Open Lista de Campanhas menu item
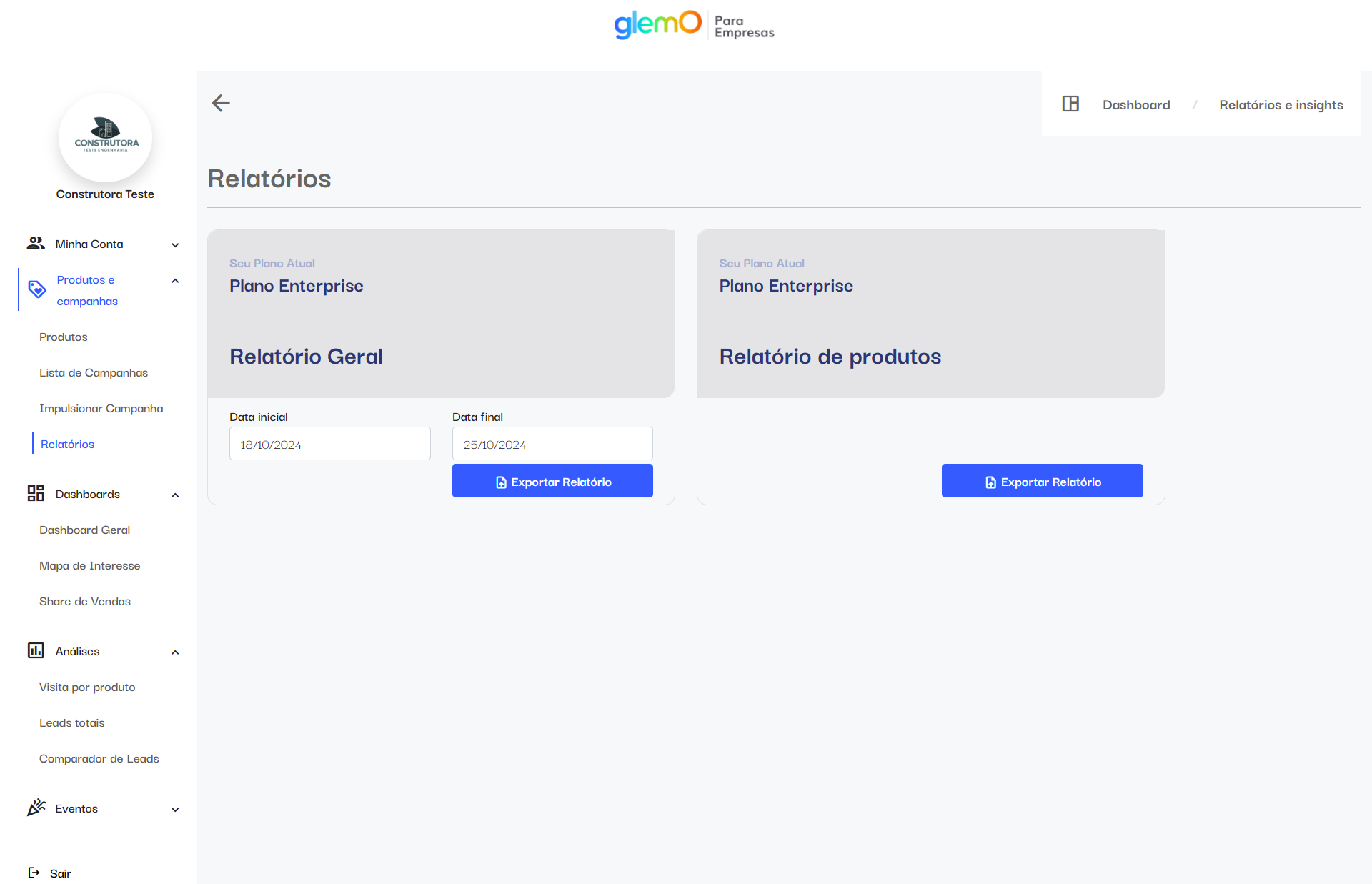The image size is (1372, 884). (94, 373)
